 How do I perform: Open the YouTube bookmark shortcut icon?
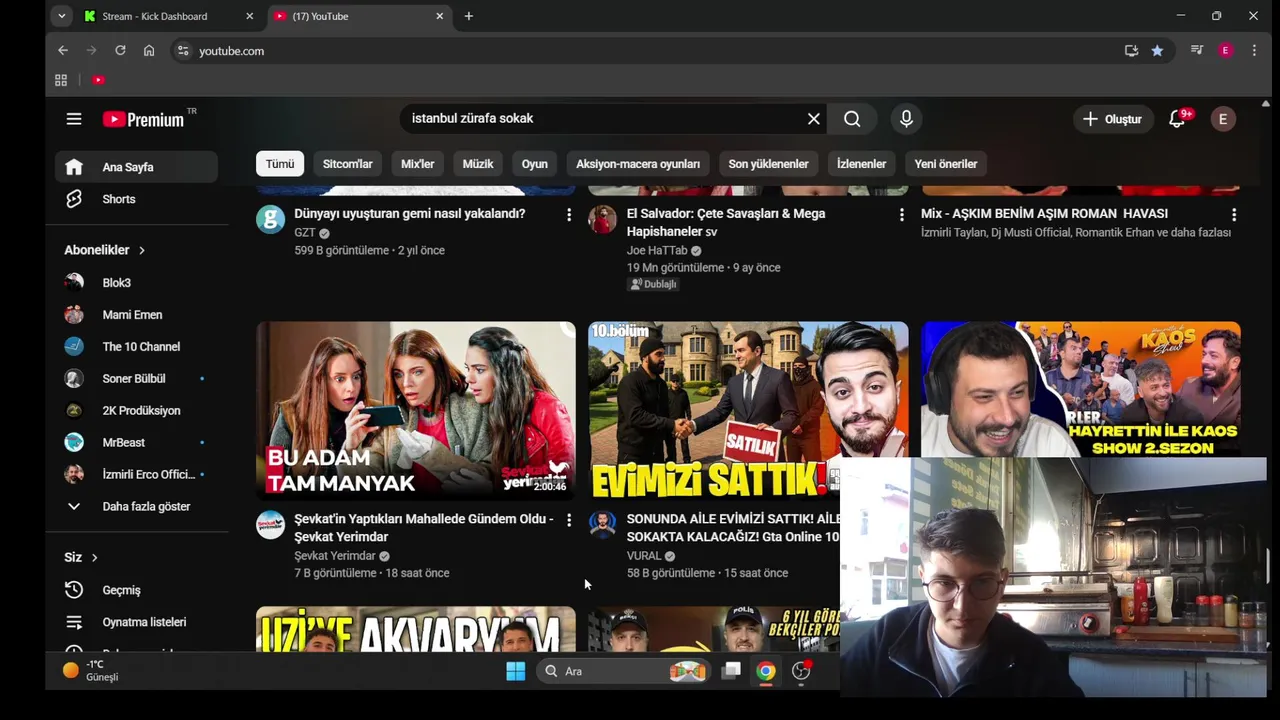tap(98, 80)
